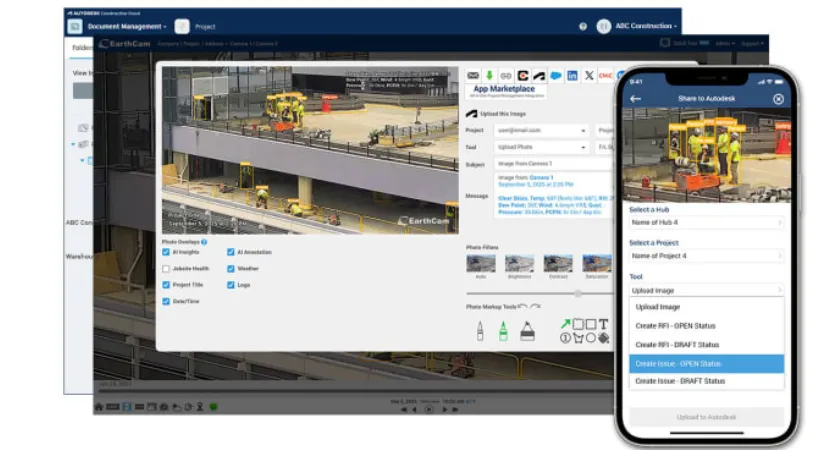
Task: Select the wide brush marker tool
Action: [x=527, y=331]
